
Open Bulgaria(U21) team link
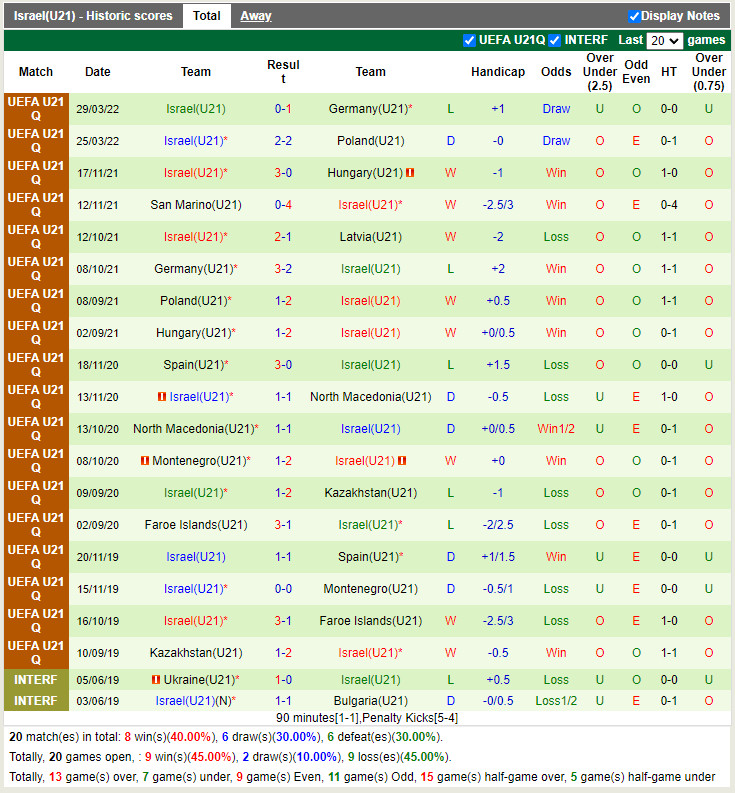371,701
